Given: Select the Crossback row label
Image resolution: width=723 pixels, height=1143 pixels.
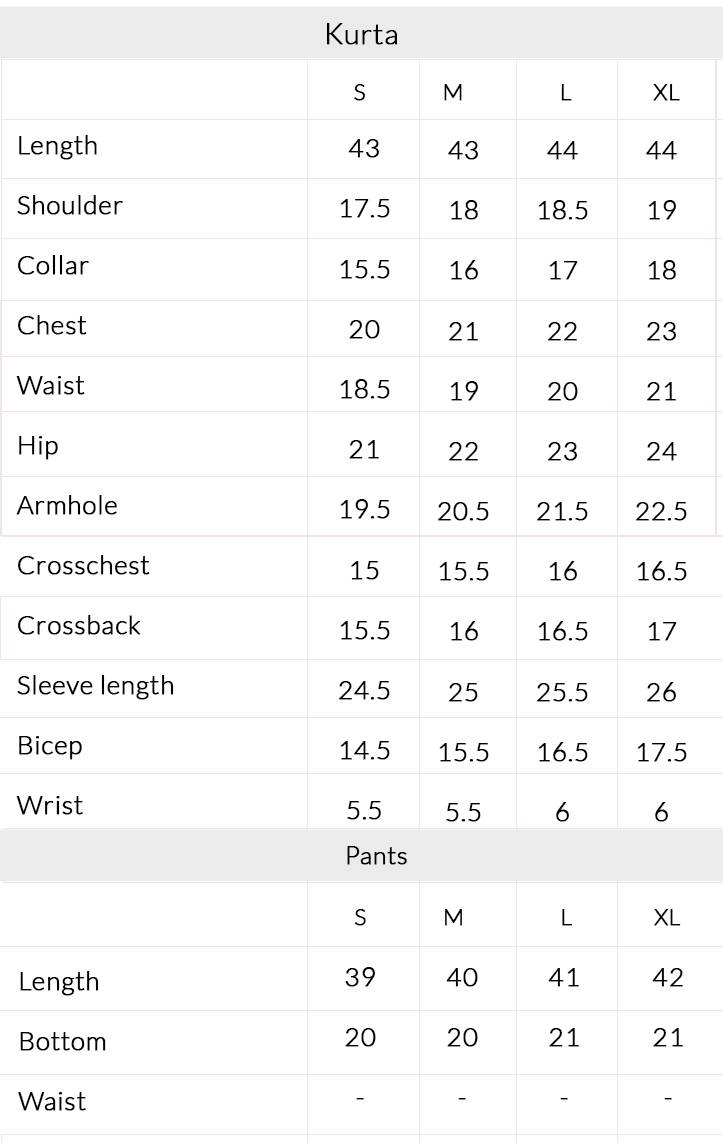Looking at the screenshot, I should (79, 625).
